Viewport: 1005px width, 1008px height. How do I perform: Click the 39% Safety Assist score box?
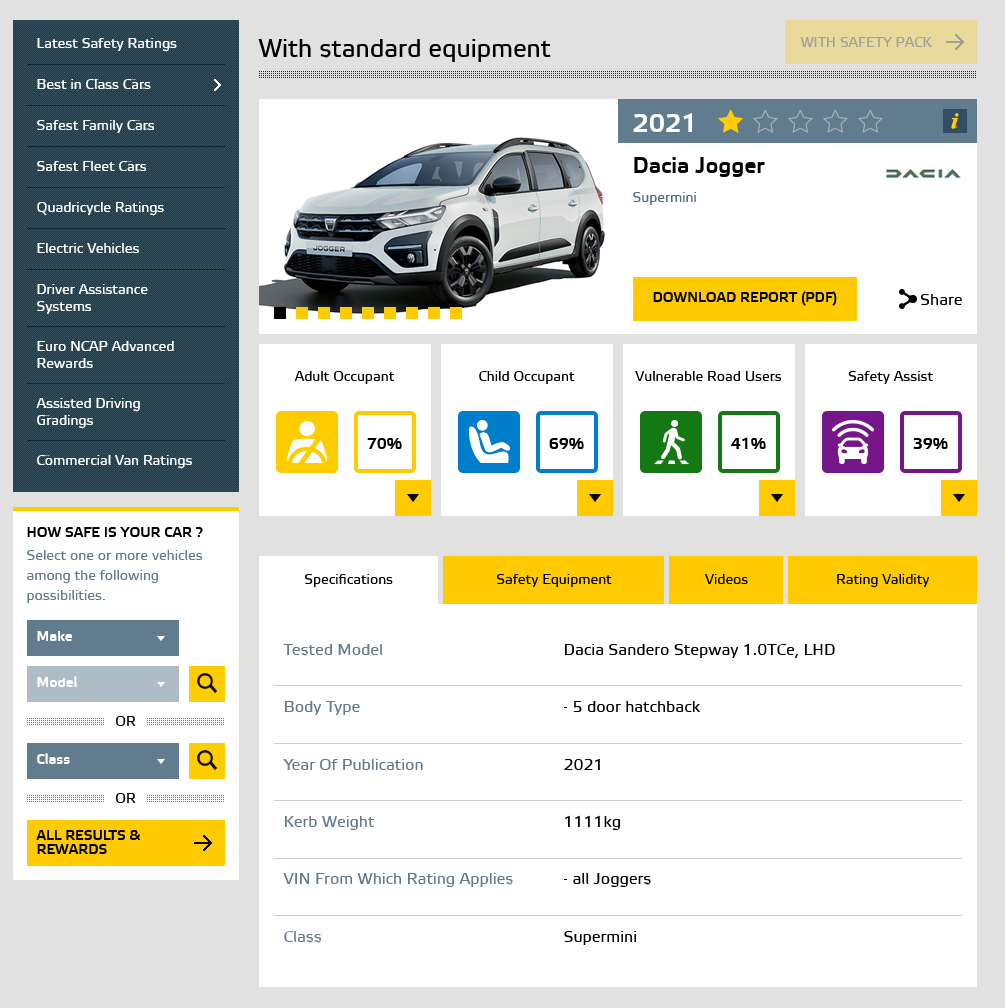click(x=930, y=442)
